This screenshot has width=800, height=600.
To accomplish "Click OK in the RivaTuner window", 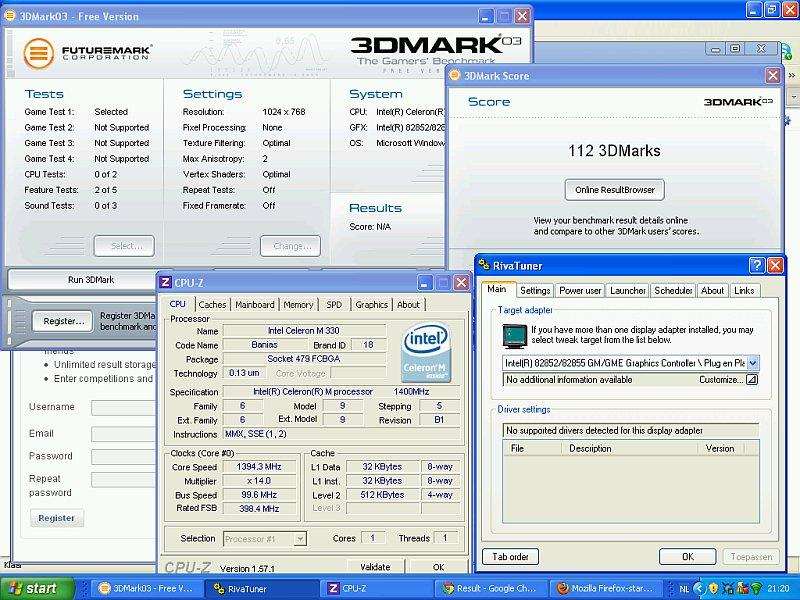I will 688,557.
